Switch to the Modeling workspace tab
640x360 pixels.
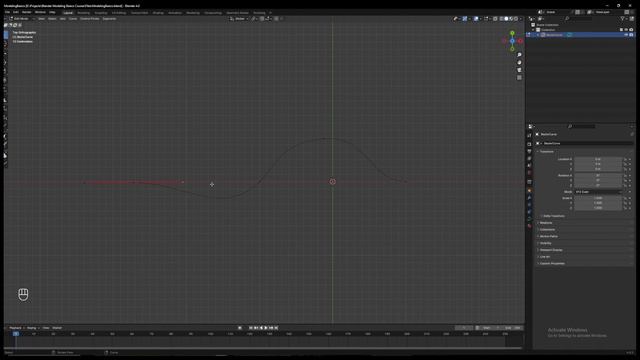point(83,13)
